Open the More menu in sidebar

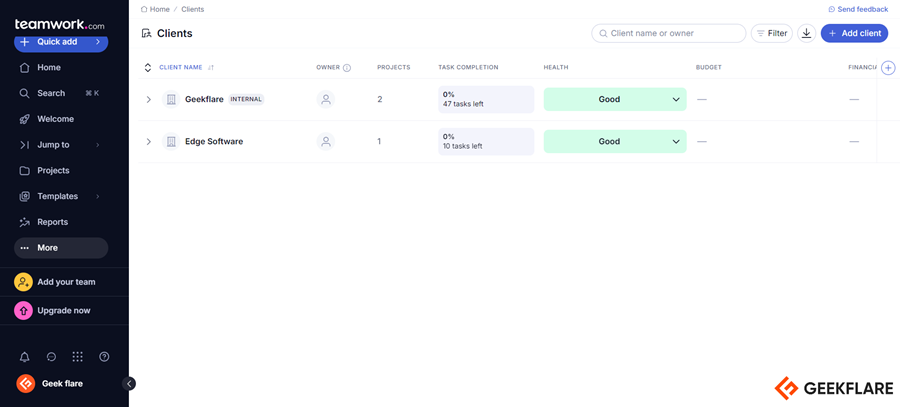(61, 248)
